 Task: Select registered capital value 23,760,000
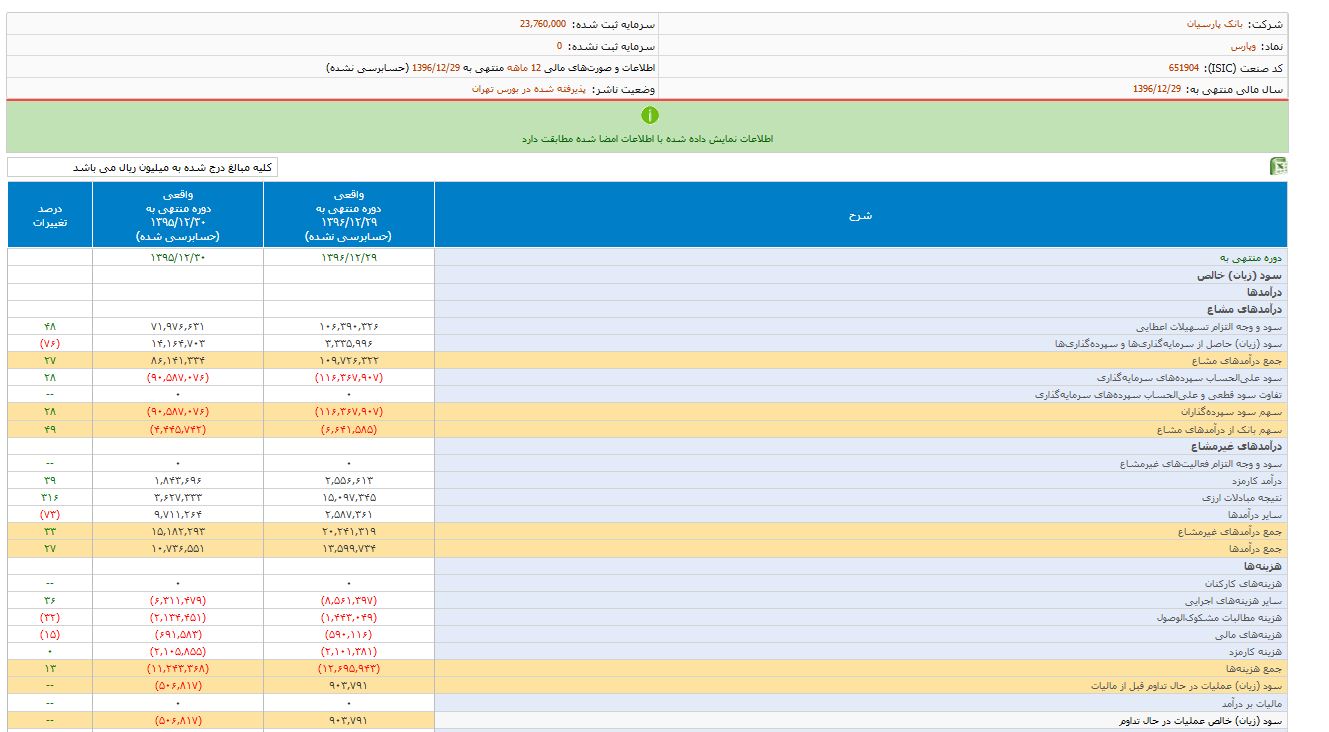coord(542,23)
